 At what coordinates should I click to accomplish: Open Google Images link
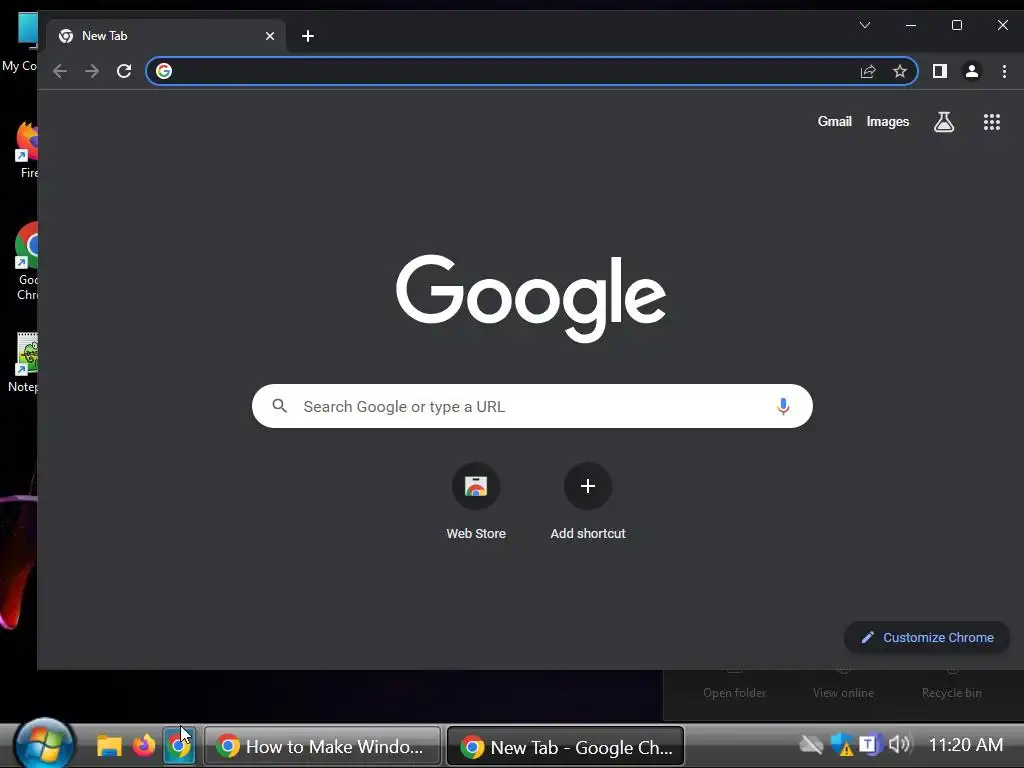(x=888, y=121)
